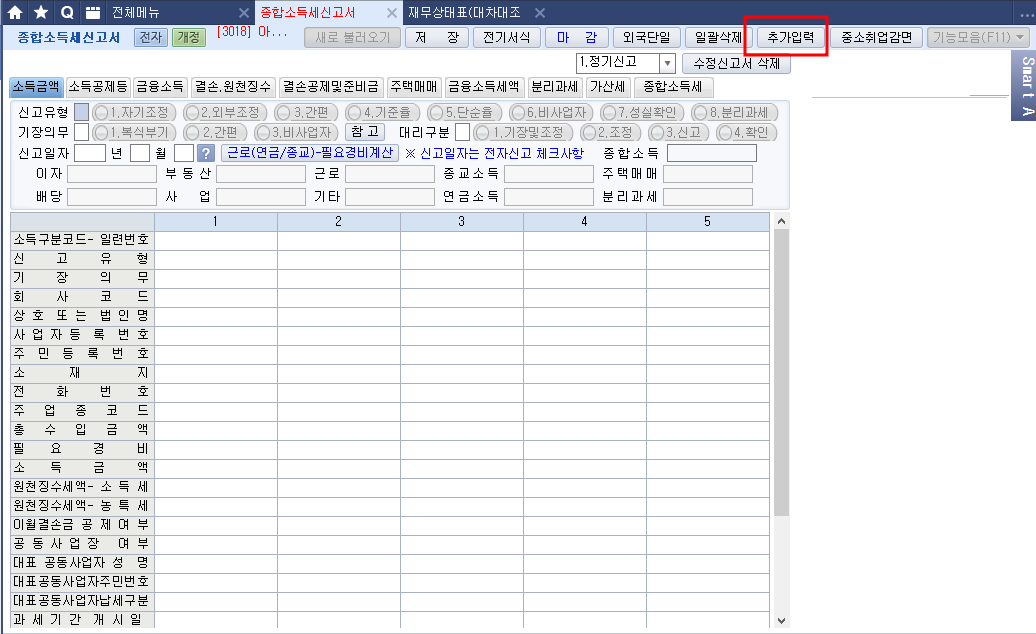This screenshot has width=1036, height=634.
Task: Click the 종합소득 input field
Action: 711,153
